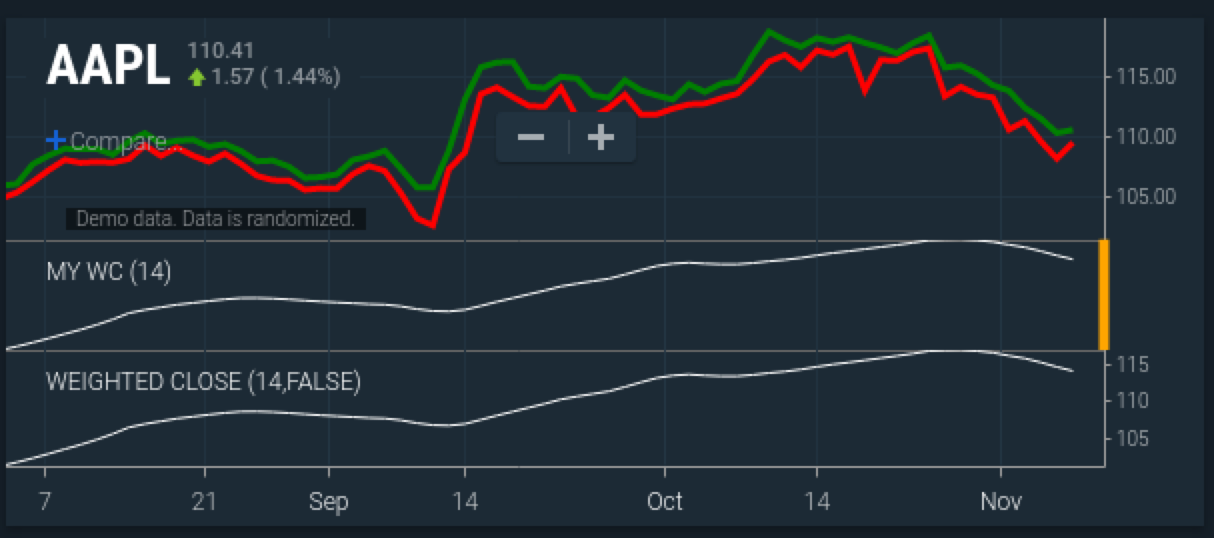Click the 110.41 current price value
Image resolution: width=1214 pixels, height=538 pixels.
coord(220,50)
